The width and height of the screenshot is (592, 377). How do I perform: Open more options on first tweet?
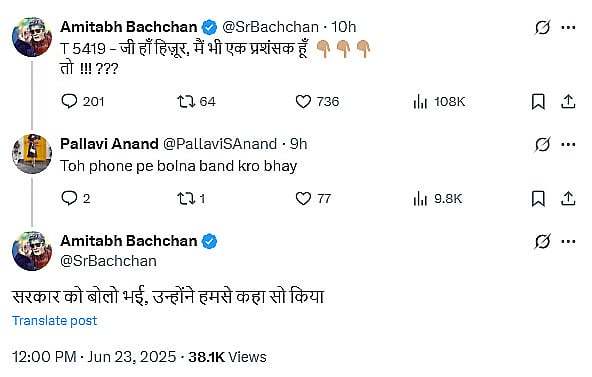[568, 27]
